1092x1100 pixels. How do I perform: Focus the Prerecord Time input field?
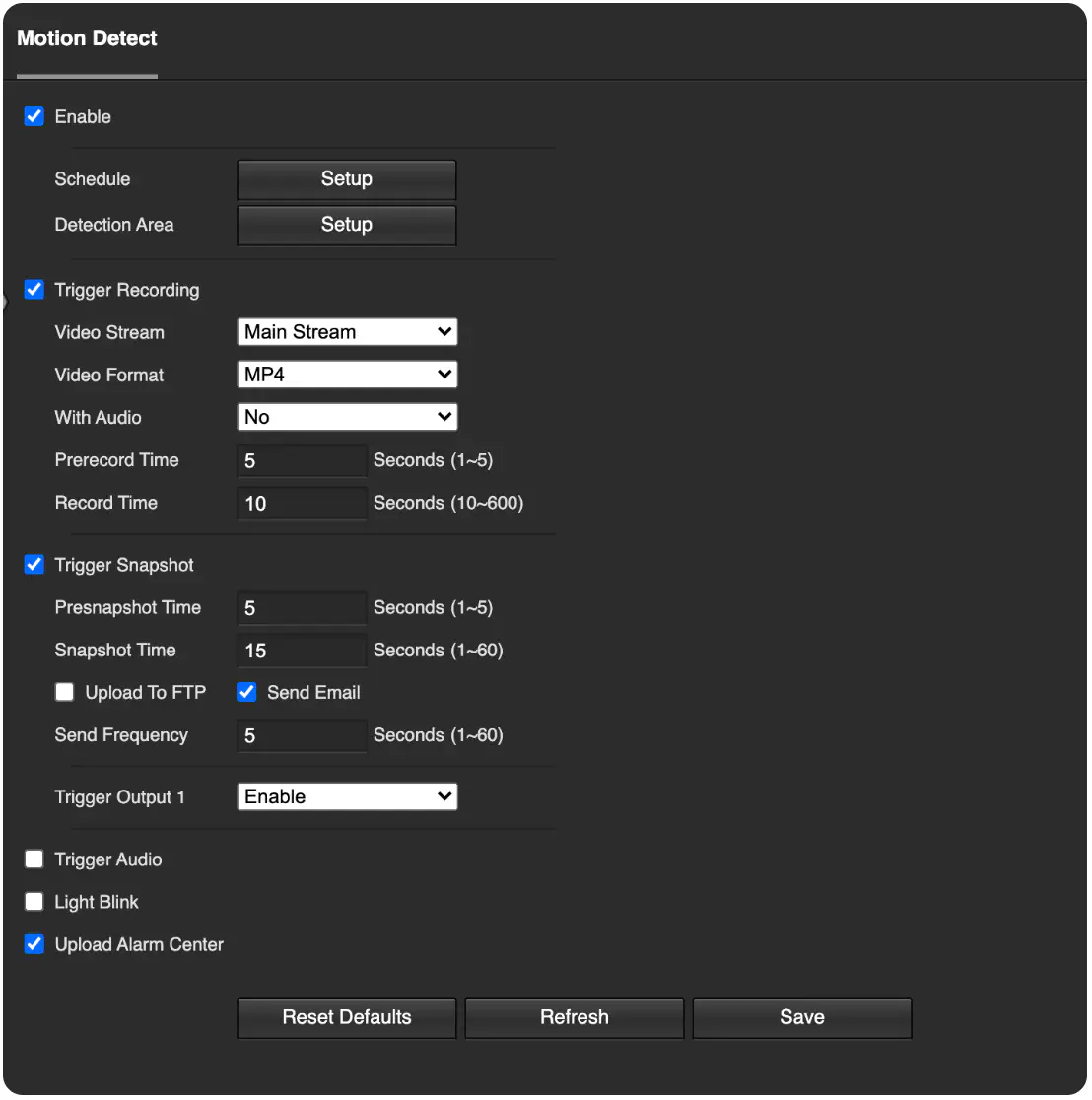(303, 461)
